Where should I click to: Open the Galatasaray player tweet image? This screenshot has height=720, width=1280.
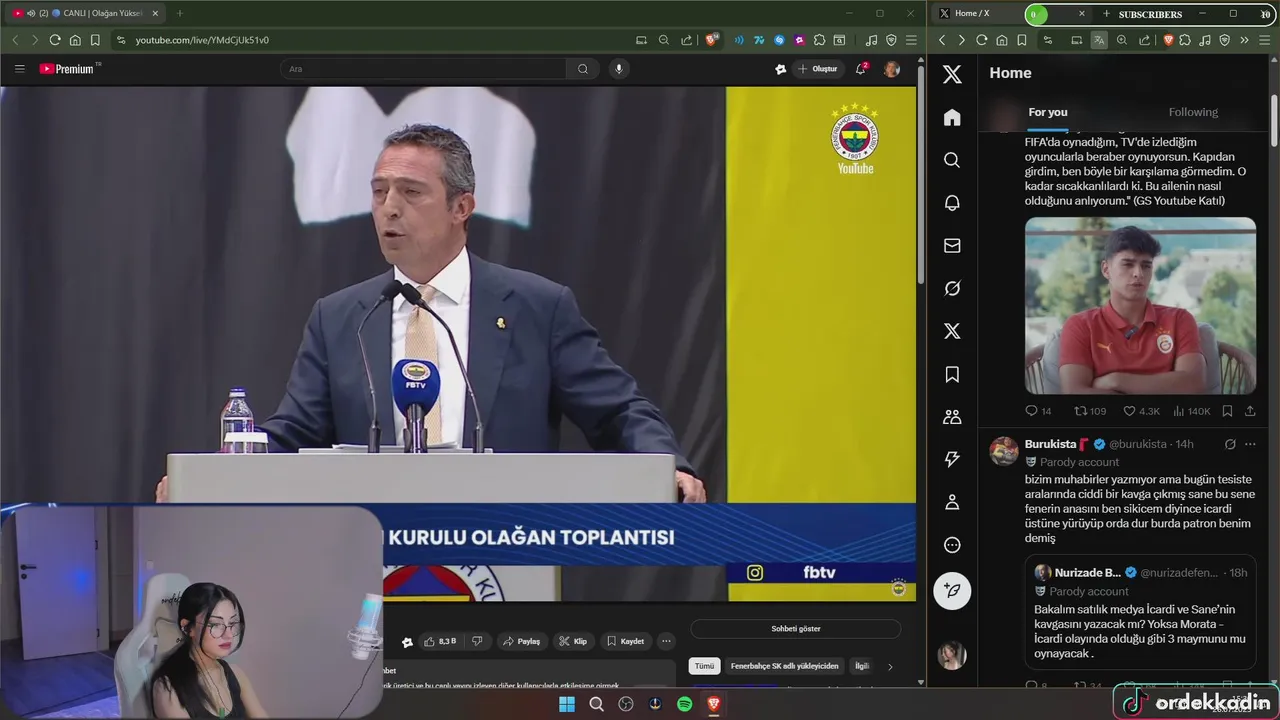(x=1140, y=306)
